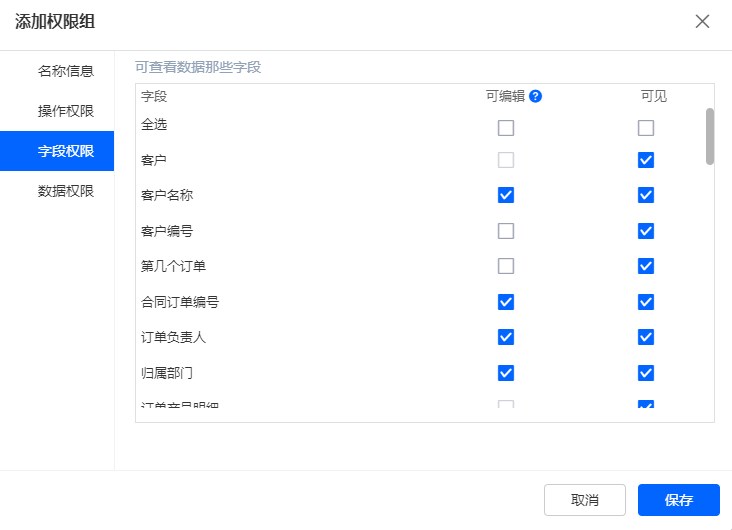
Task: Close the 添加权限组 dialog
Action: point(702,21)
